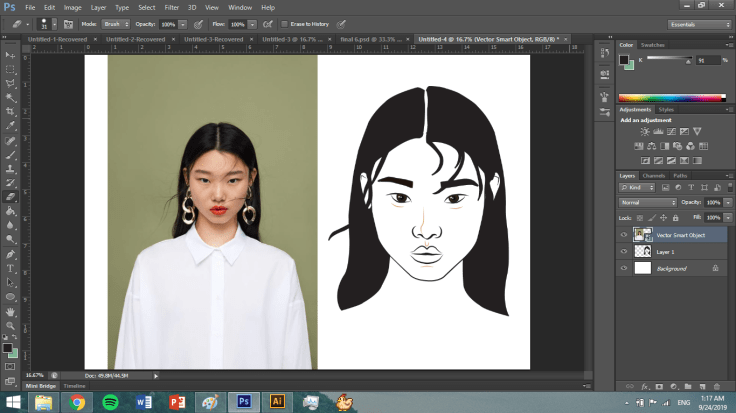The image size is (736, 413).
Task: Open Illustrator from the Windows taskbar
Action: (x=278, y=402)
